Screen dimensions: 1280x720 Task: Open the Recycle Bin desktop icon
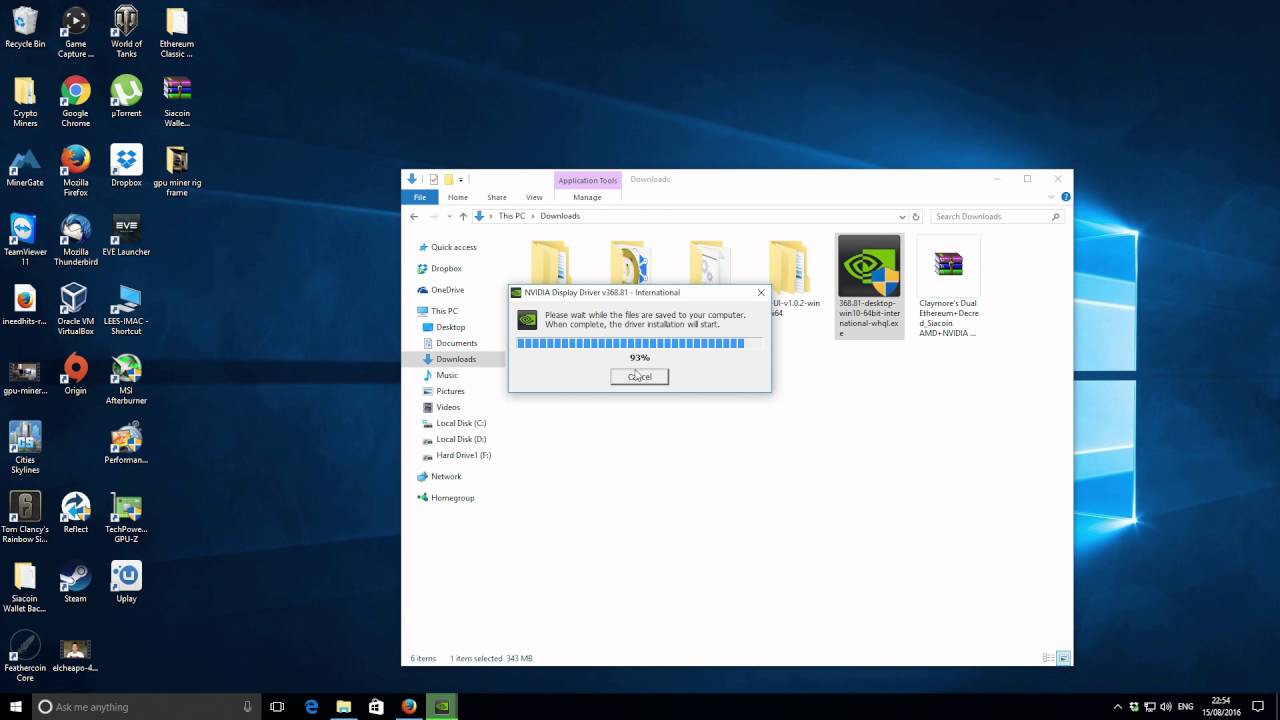tap(25, 28)
